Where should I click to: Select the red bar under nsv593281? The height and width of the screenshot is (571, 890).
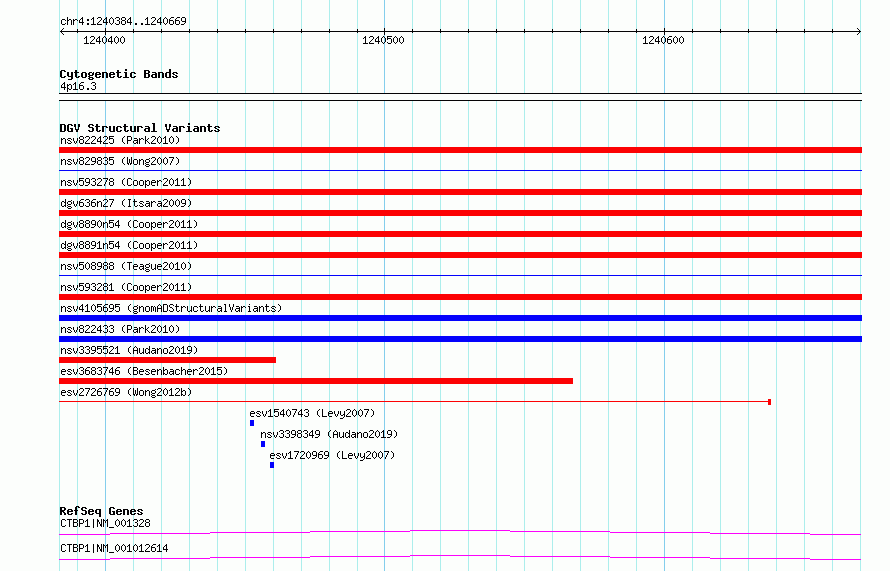[x=460, y=297]
